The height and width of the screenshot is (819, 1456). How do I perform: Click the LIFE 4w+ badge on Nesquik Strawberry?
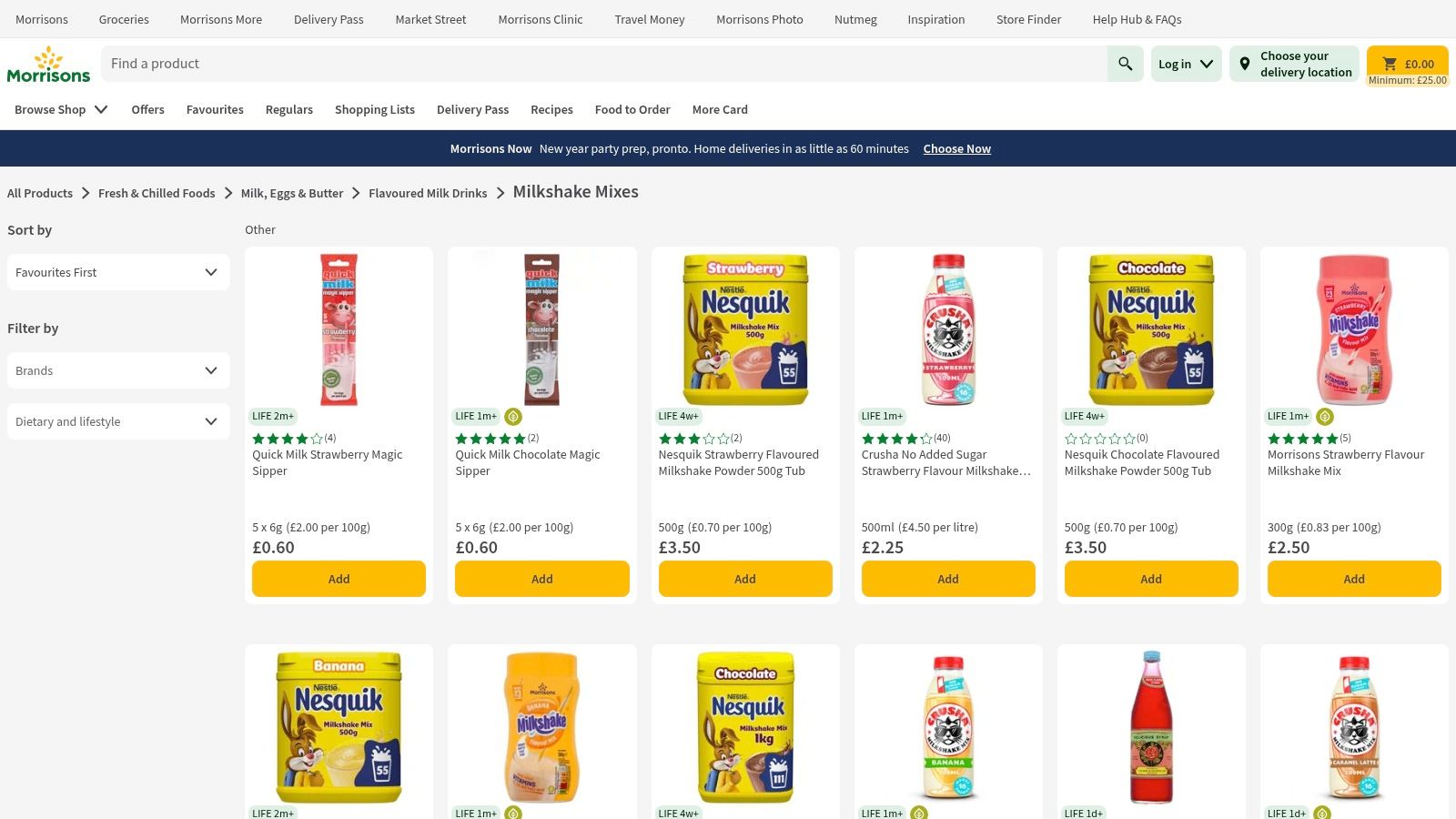coord(680,416)
